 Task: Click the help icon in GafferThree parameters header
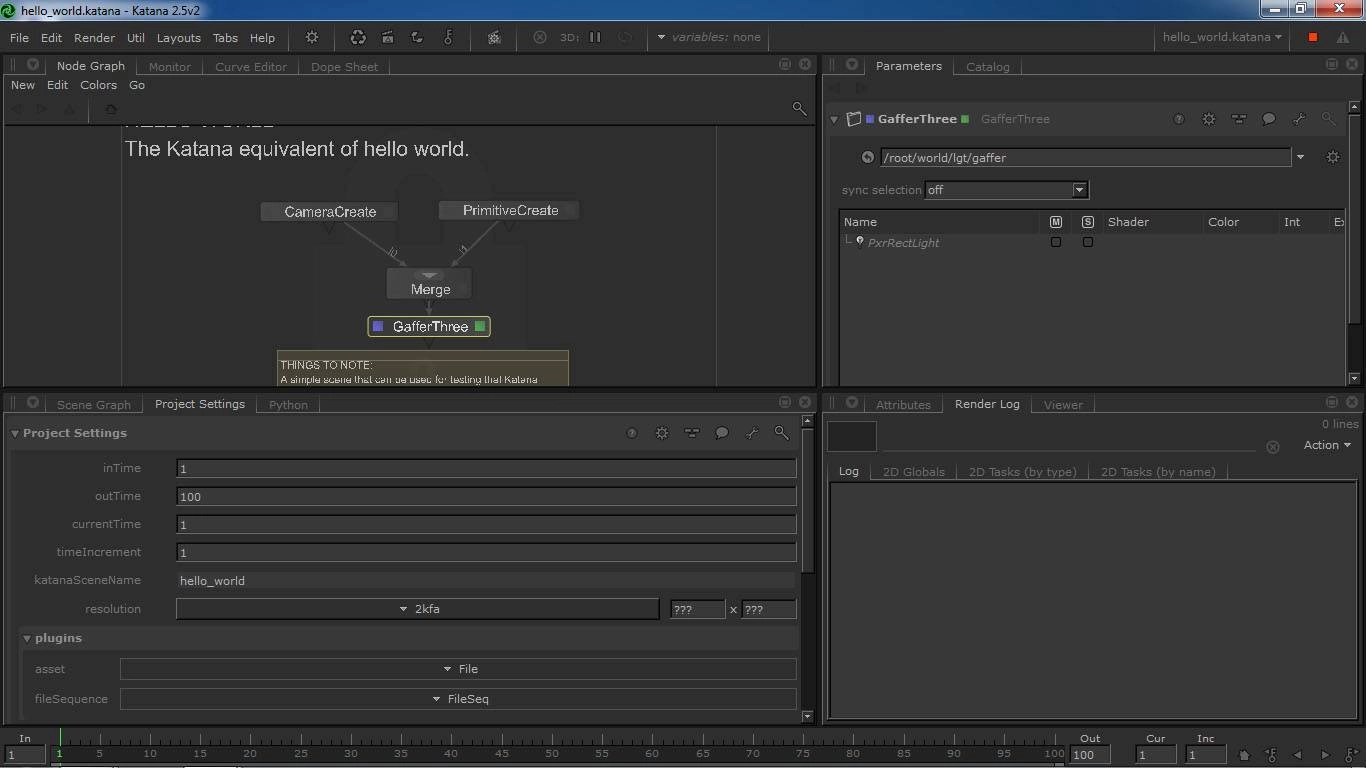pos(1179,119)
